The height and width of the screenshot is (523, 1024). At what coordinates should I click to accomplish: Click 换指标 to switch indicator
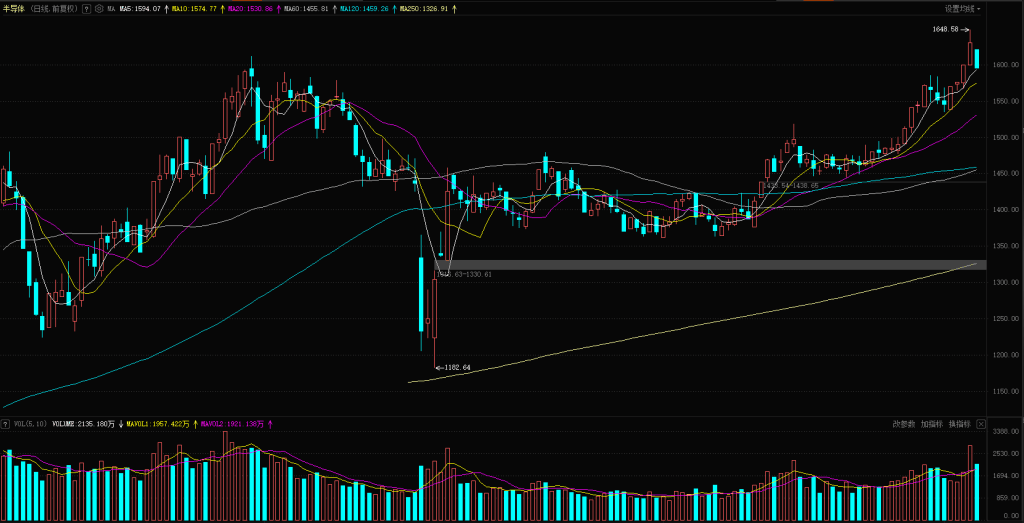pos(960,424)
